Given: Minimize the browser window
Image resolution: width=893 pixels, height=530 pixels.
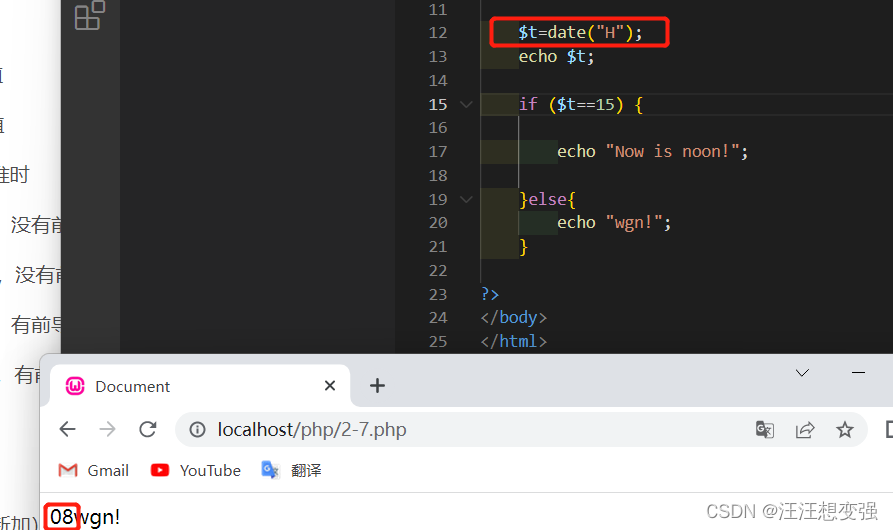Looking at the screenshot, I should pos(858,373).
